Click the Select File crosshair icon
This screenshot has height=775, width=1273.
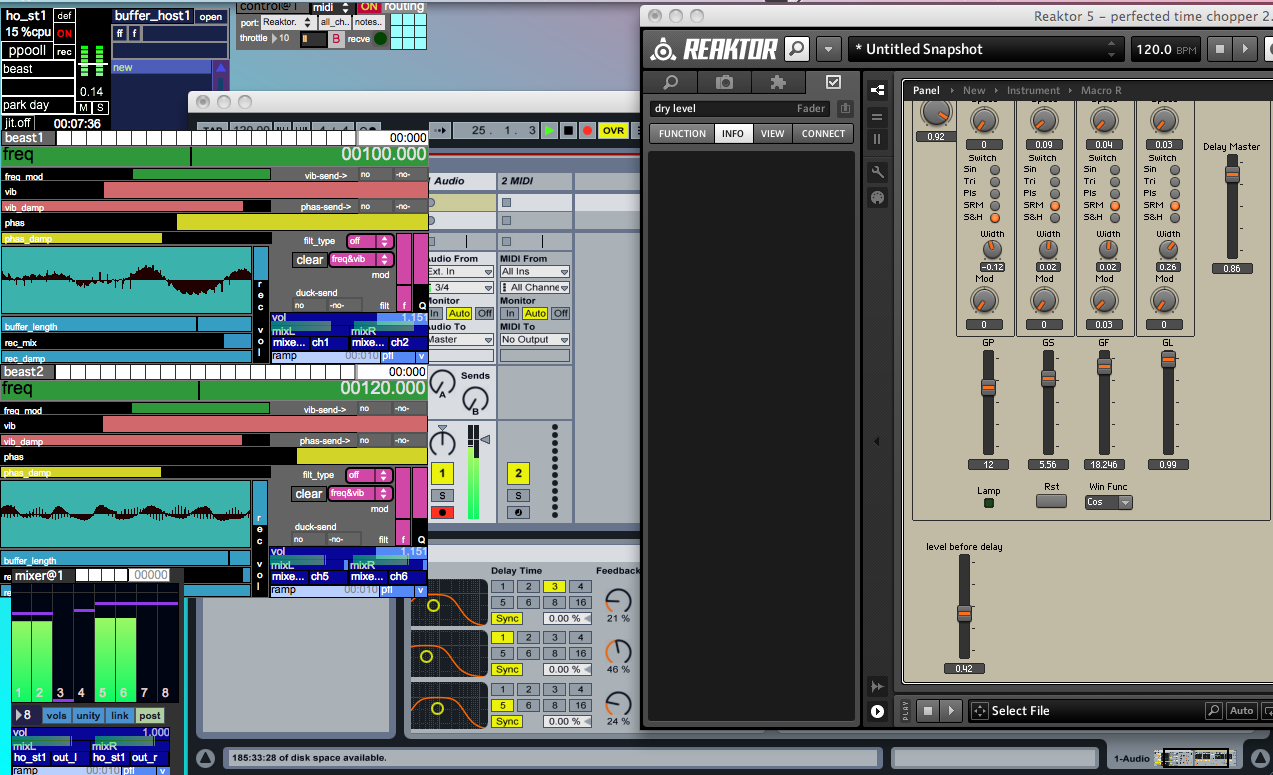tap(979, 711)
